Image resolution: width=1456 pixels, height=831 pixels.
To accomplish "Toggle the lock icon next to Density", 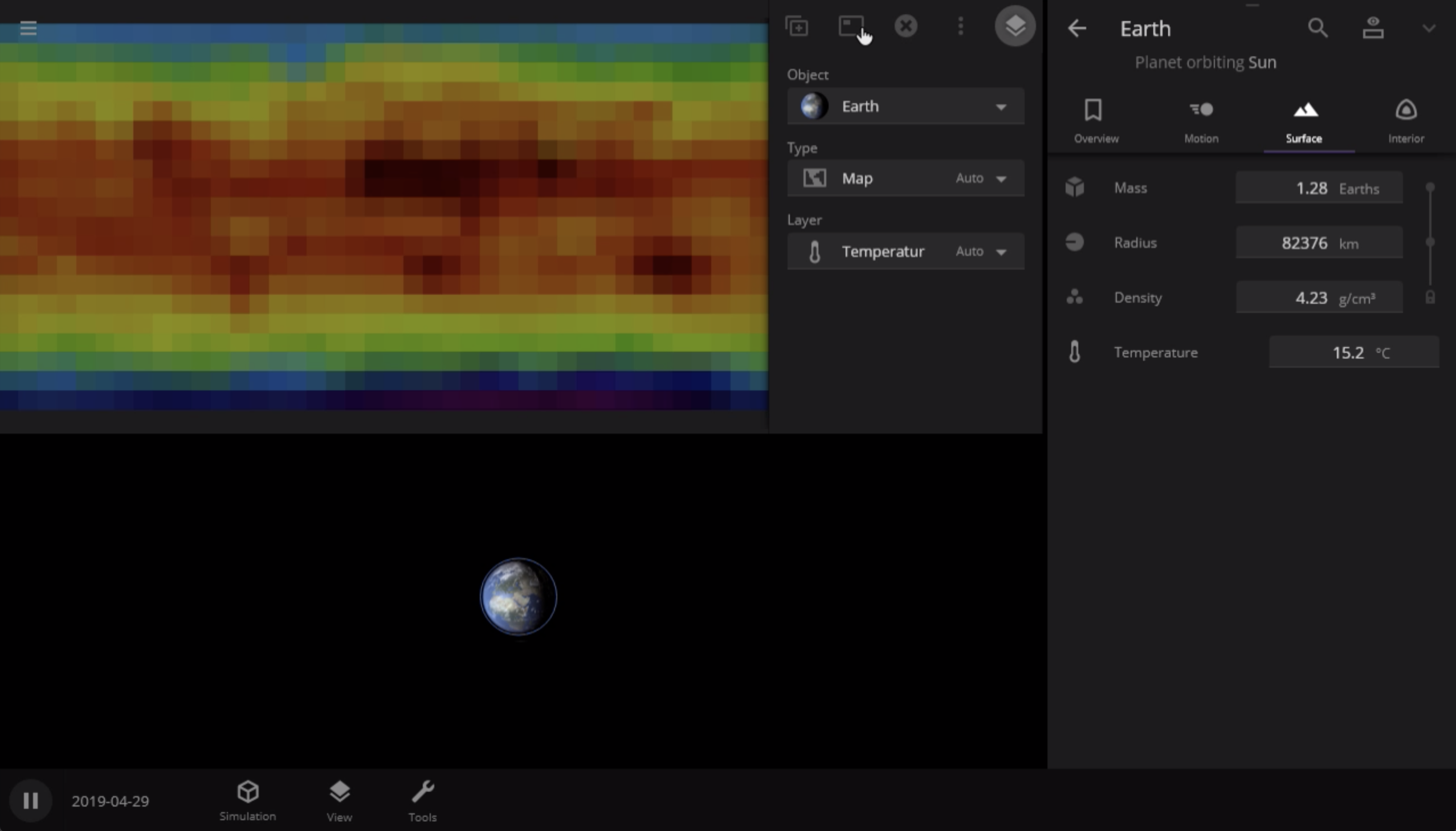I will (x=1430, y=298).
